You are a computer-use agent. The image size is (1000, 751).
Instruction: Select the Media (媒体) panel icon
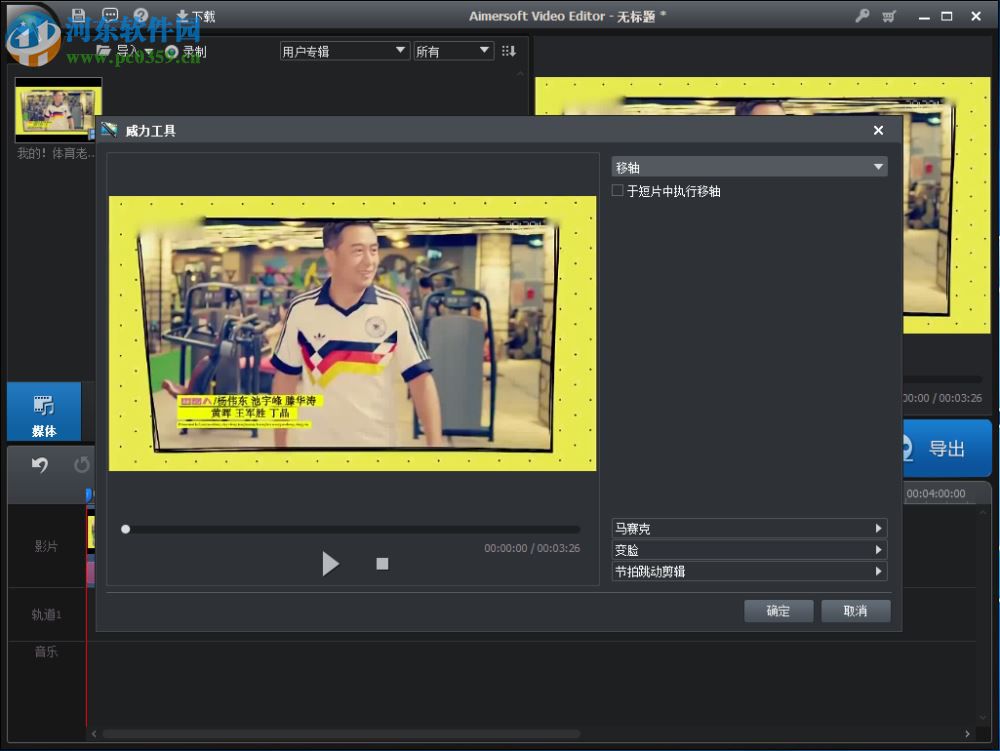click(x=45, y=411)
